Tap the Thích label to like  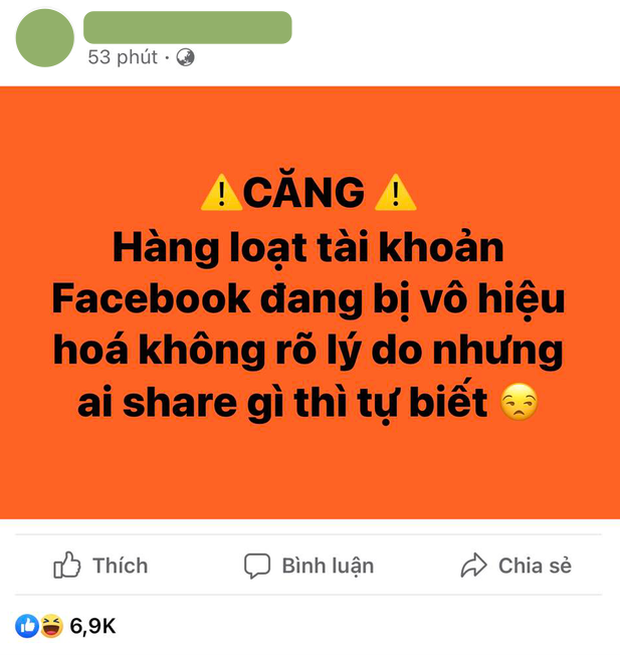click(120, 566)
